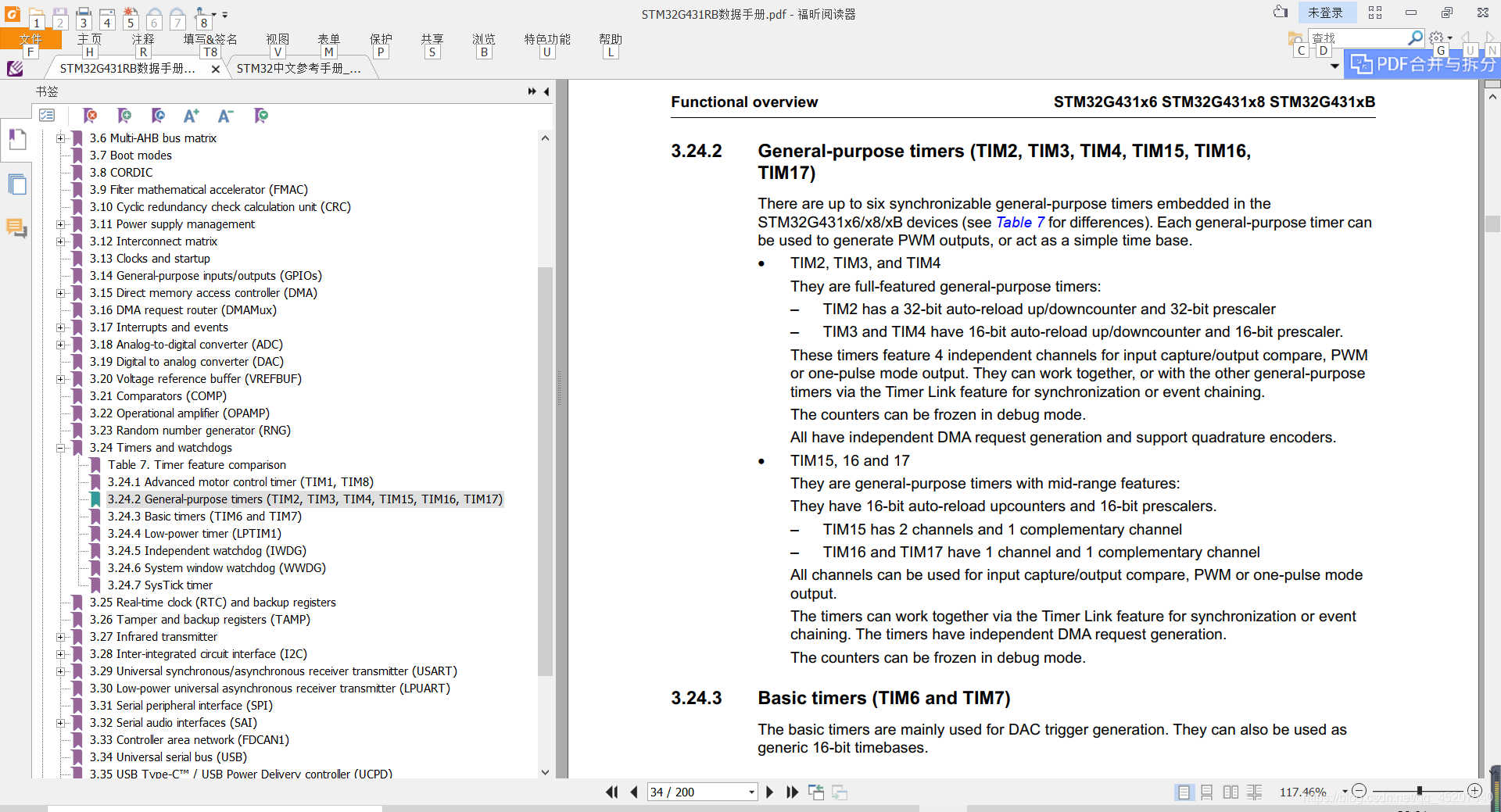Open the 视图 ribbon tab
The width and height of the screenshot is (1501, 812).
click(x=278, y=39)
